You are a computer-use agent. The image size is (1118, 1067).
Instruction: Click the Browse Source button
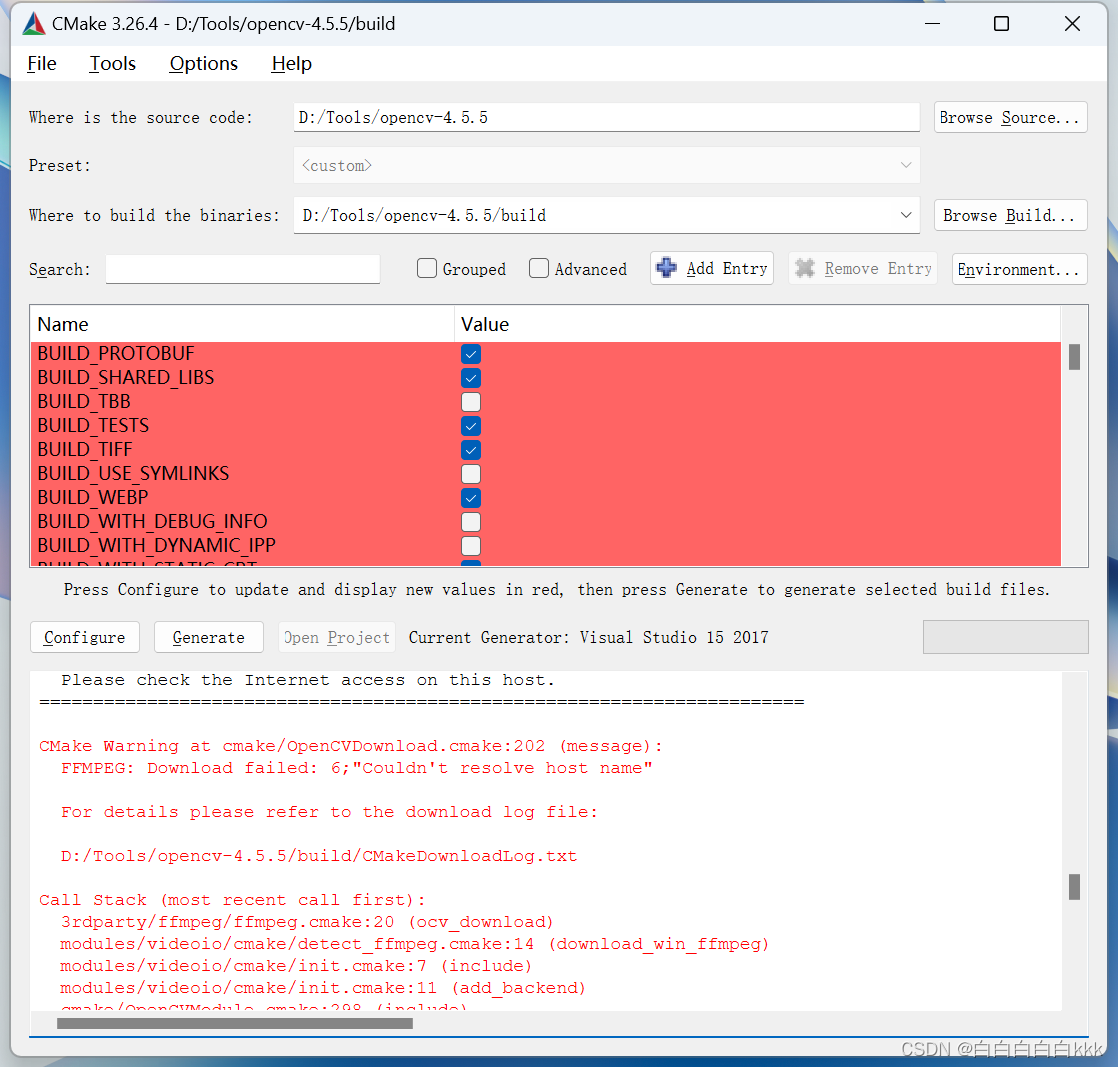[x=1010, y=118]
